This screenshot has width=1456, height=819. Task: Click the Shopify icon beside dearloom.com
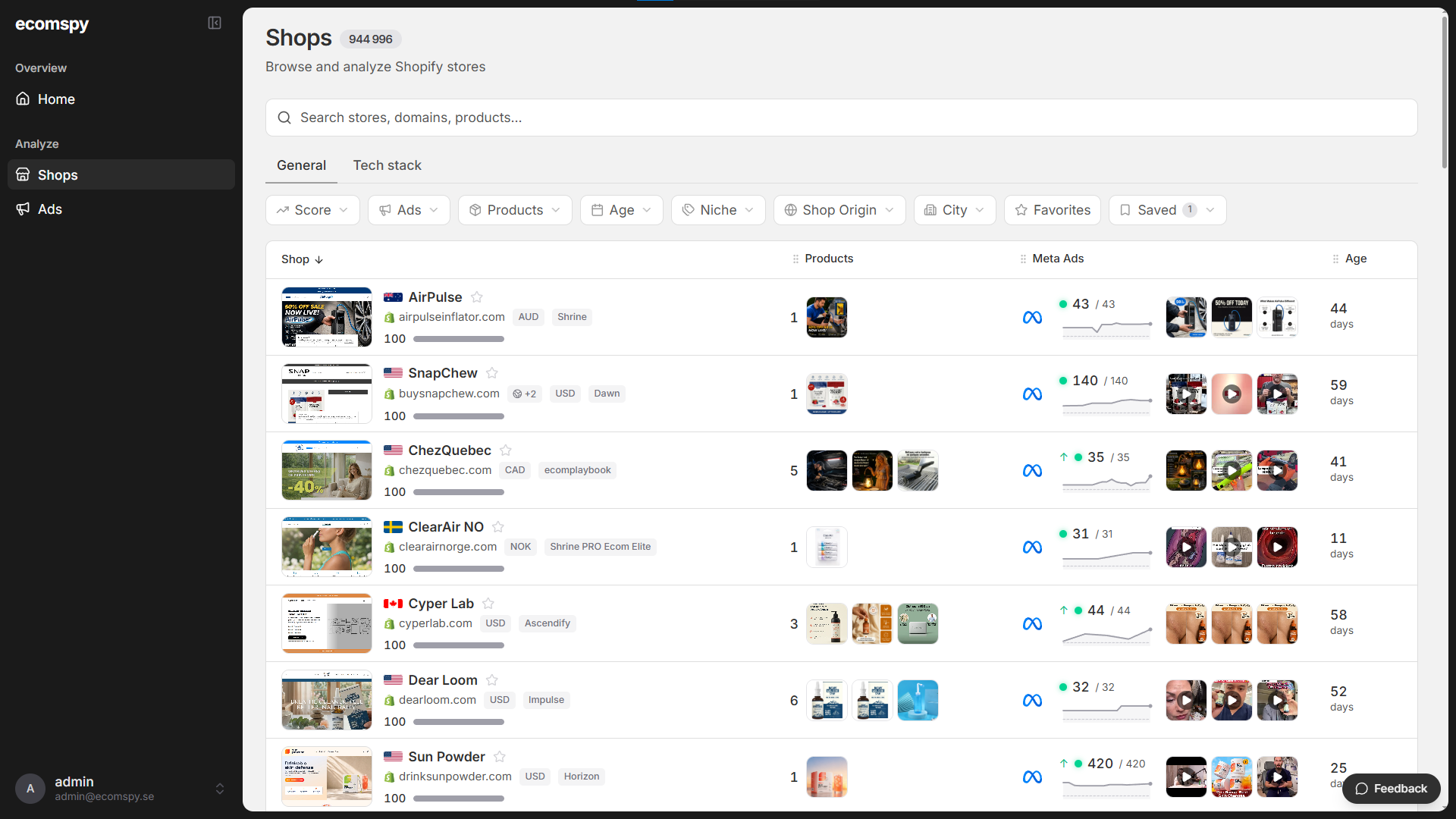pos(389,701)
